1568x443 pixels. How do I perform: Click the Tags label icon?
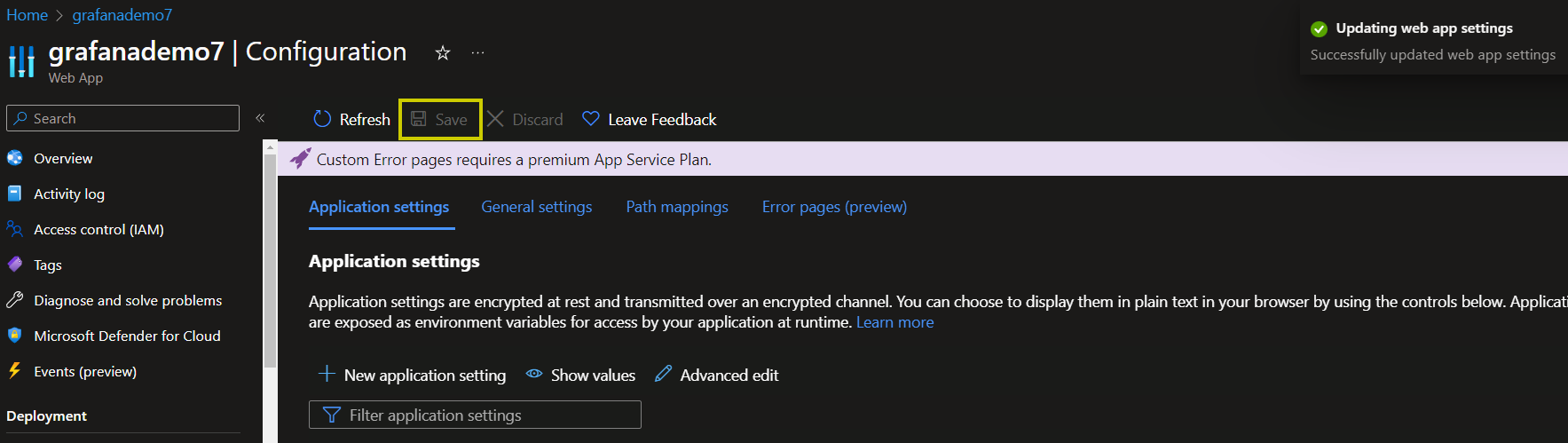(15, 265)
